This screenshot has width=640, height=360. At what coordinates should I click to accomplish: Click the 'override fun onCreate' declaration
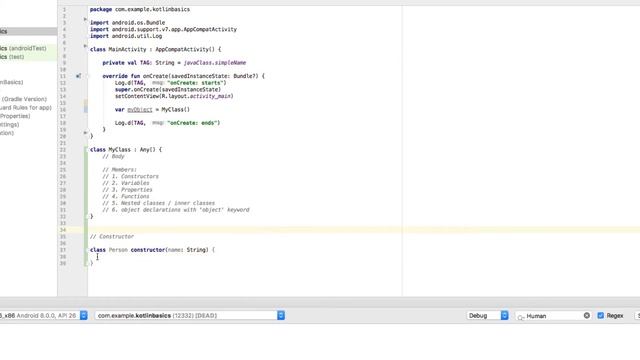tap(183, 76)
